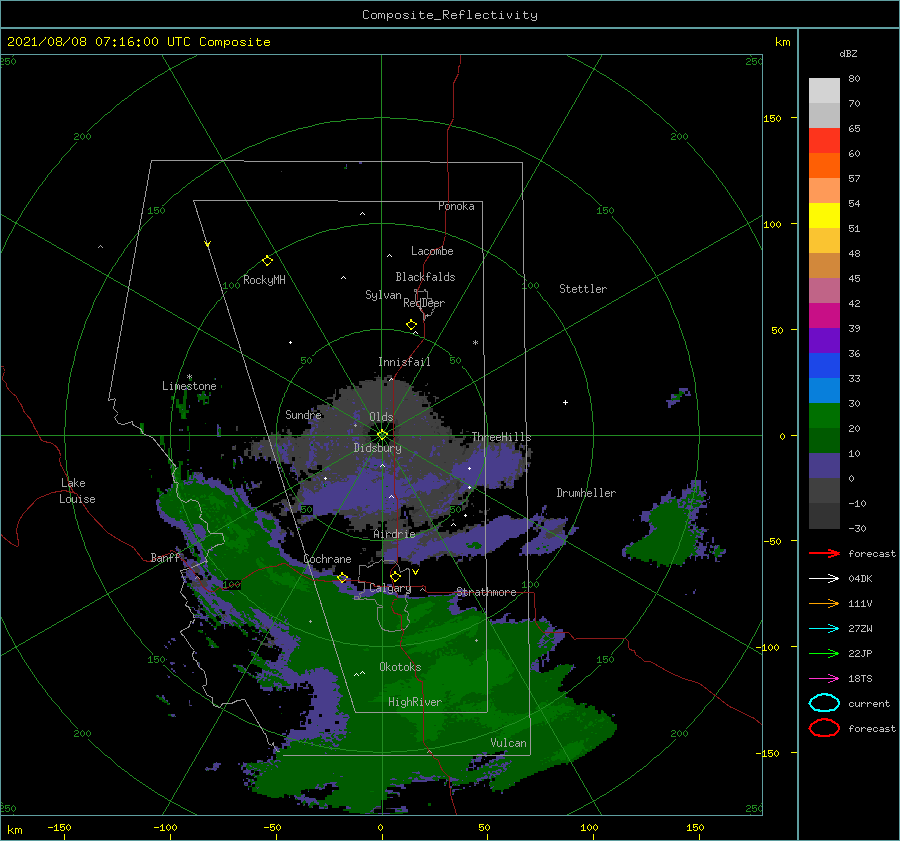Click the yellow diamond marker near Cochrane
The image size is (900, 841).
click(x=343, y=578)
